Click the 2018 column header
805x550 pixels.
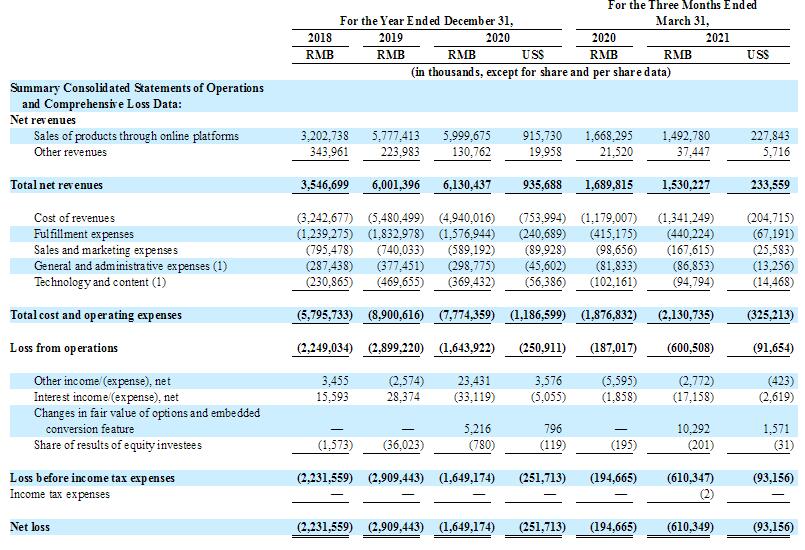(319, 38)
